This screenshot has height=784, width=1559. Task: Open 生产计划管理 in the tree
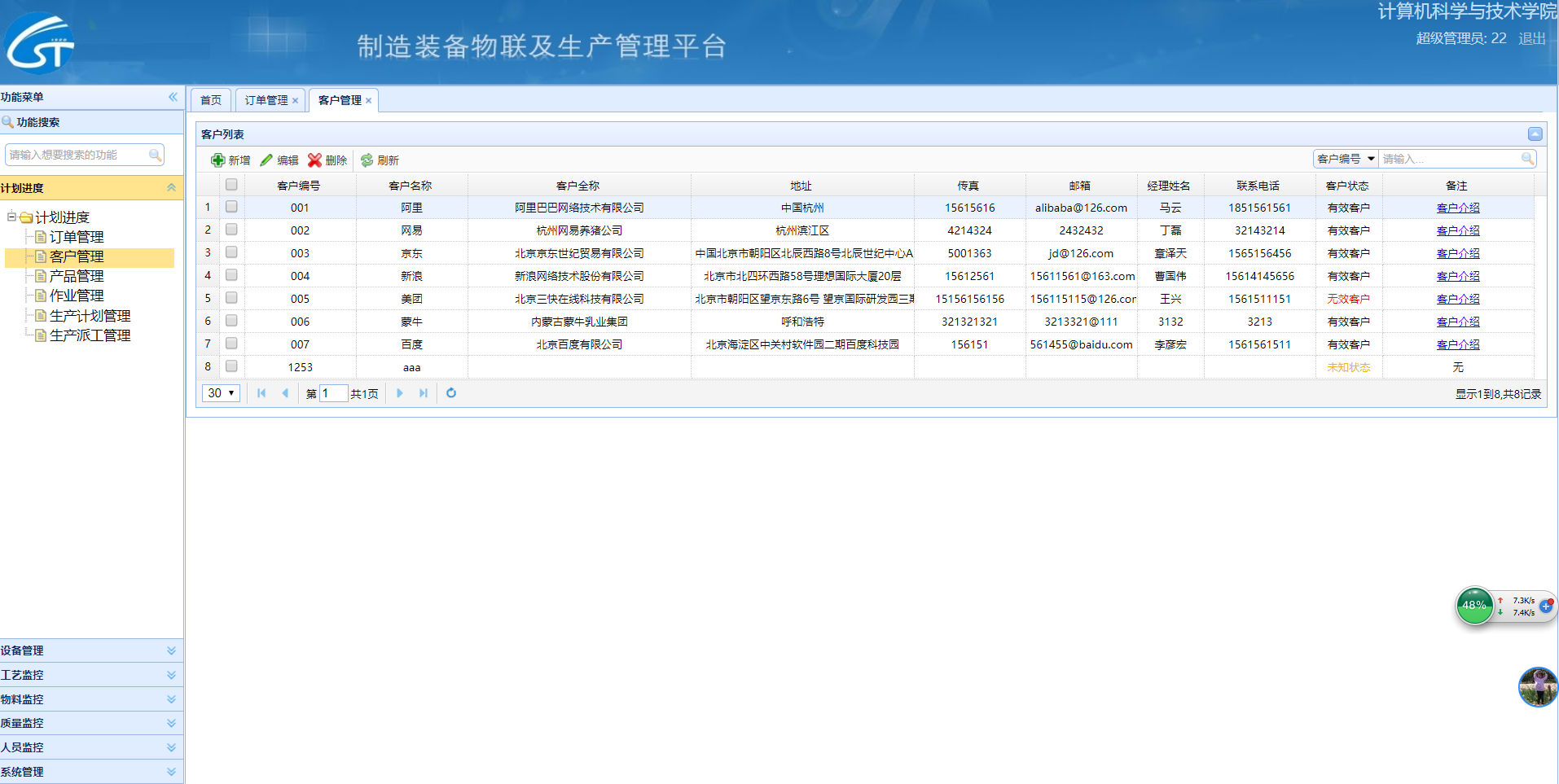pos(90,316)
